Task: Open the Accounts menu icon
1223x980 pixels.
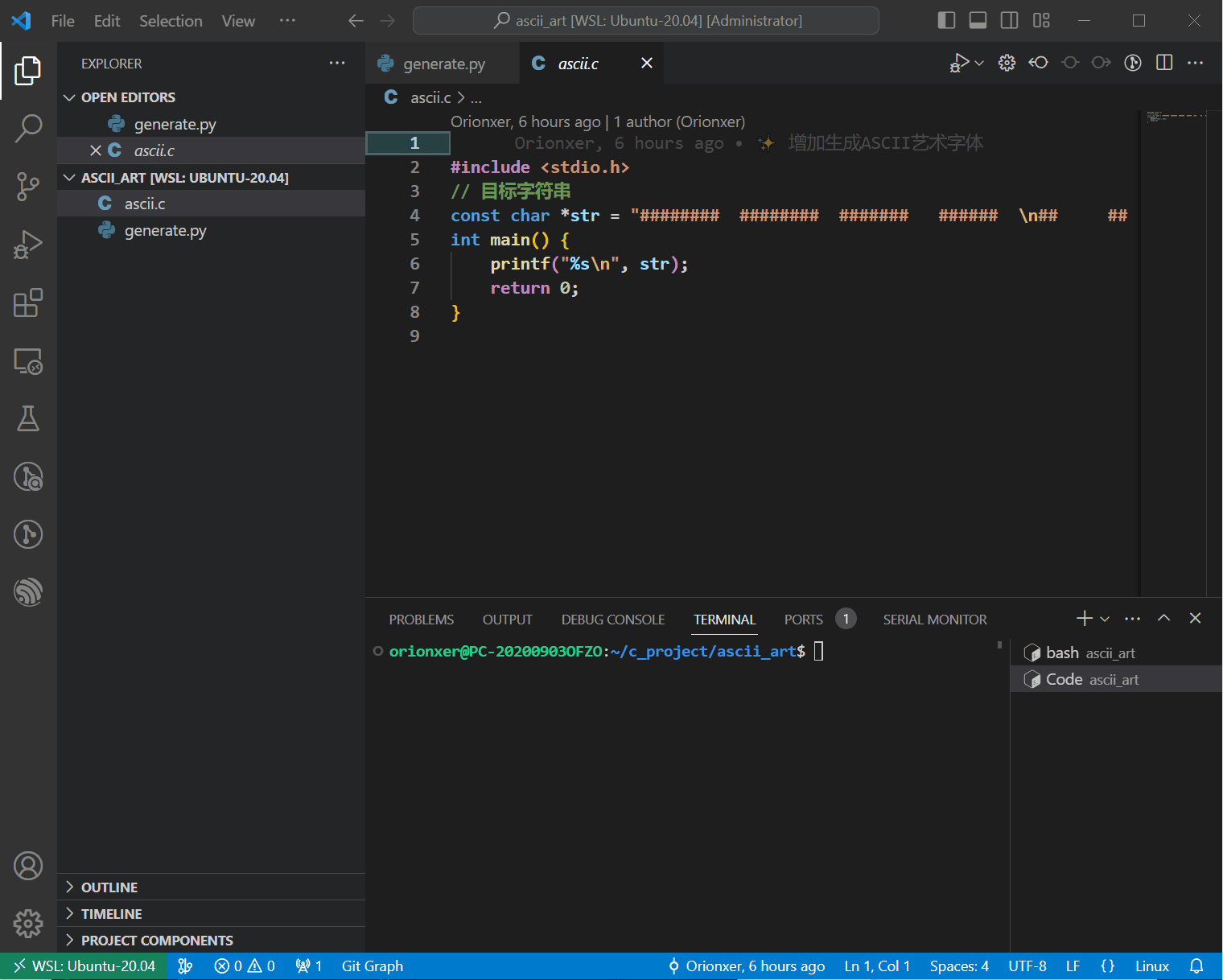Action: (x=28, y=866)
